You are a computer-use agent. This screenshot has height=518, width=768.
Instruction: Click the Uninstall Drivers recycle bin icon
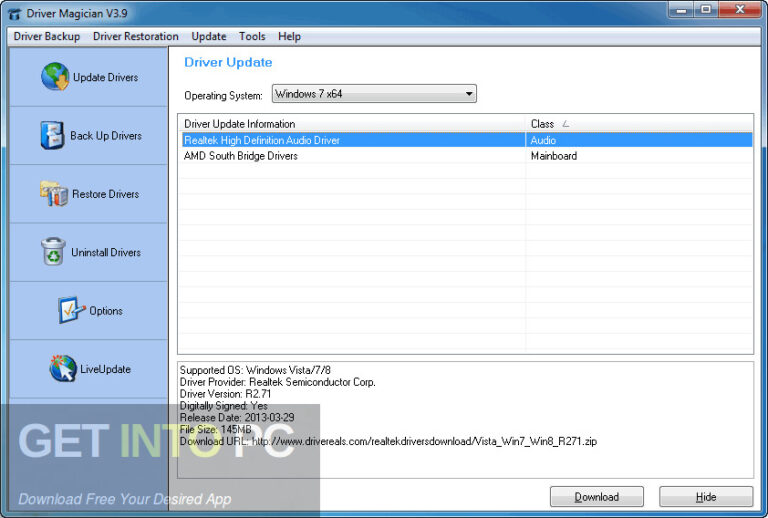pos(53,252)
